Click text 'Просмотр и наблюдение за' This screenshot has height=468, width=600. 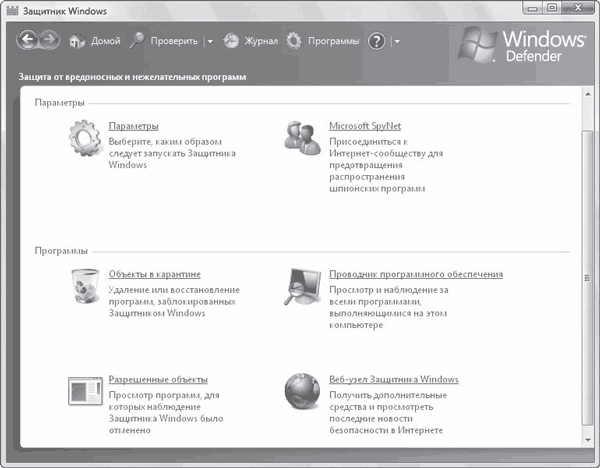pos(389,290)
